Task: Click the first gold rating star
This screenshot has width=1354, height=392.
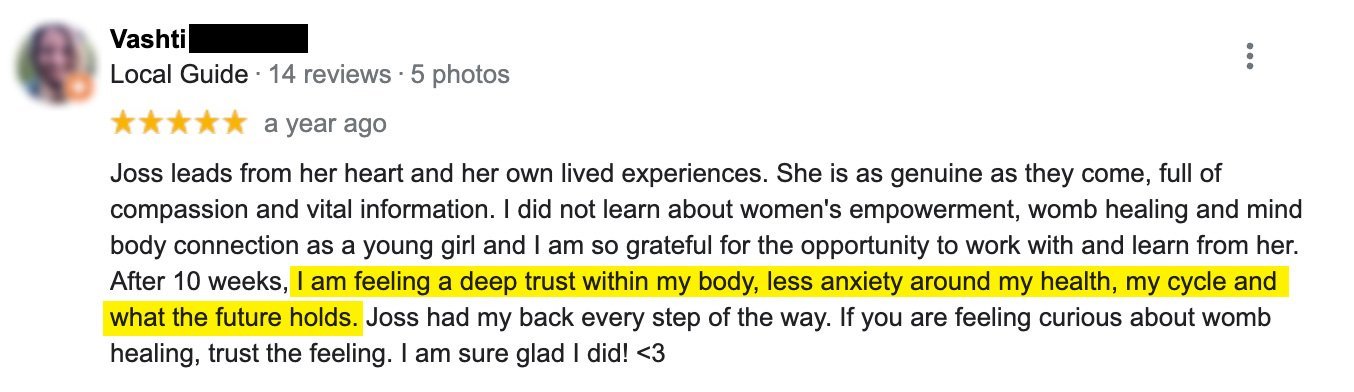Action: click(124, 123)
